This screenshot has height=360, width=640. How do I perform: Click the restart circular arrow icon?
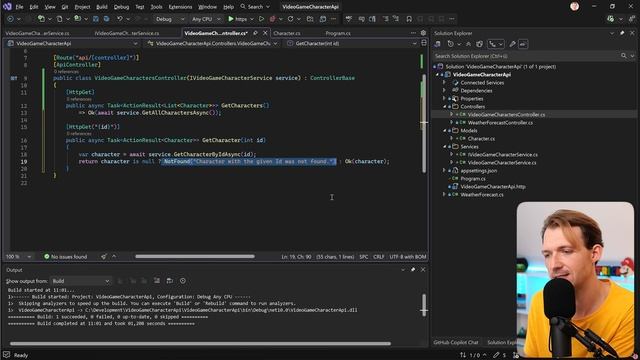click(290, 19)
